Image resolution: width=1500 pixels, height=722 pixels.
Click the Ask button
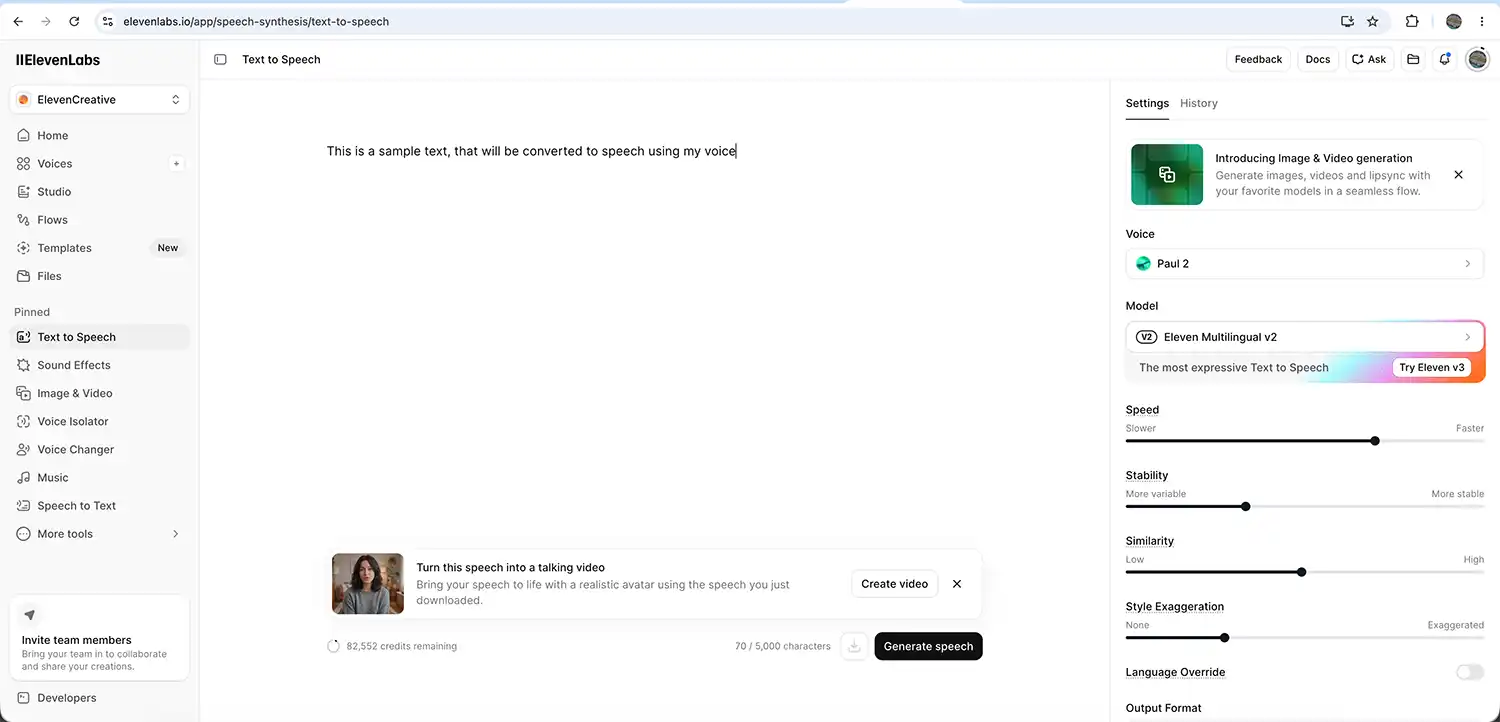coord(1369,59)
